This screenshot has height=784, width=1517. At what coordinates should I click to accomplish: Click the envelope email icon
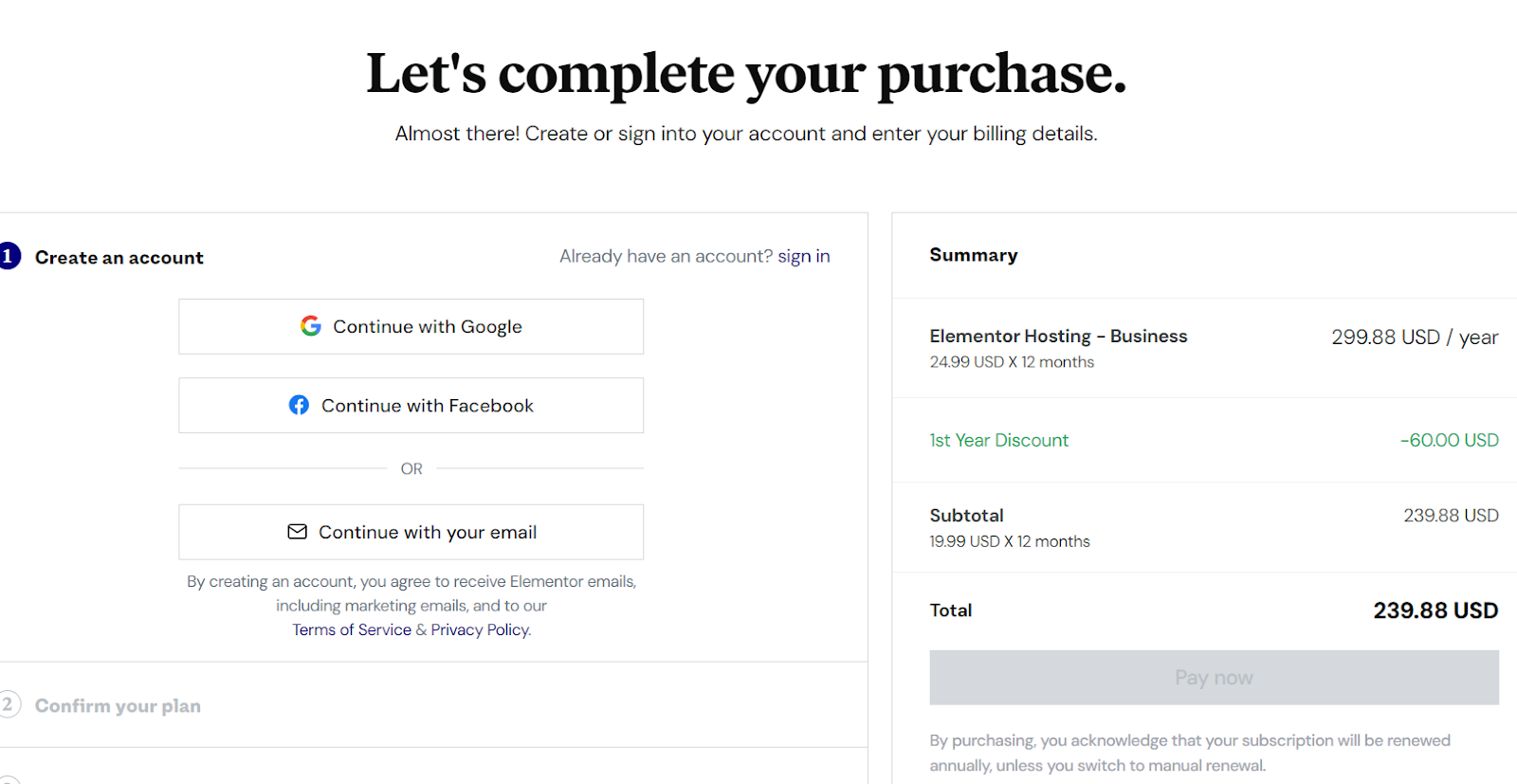click(297, 532)
